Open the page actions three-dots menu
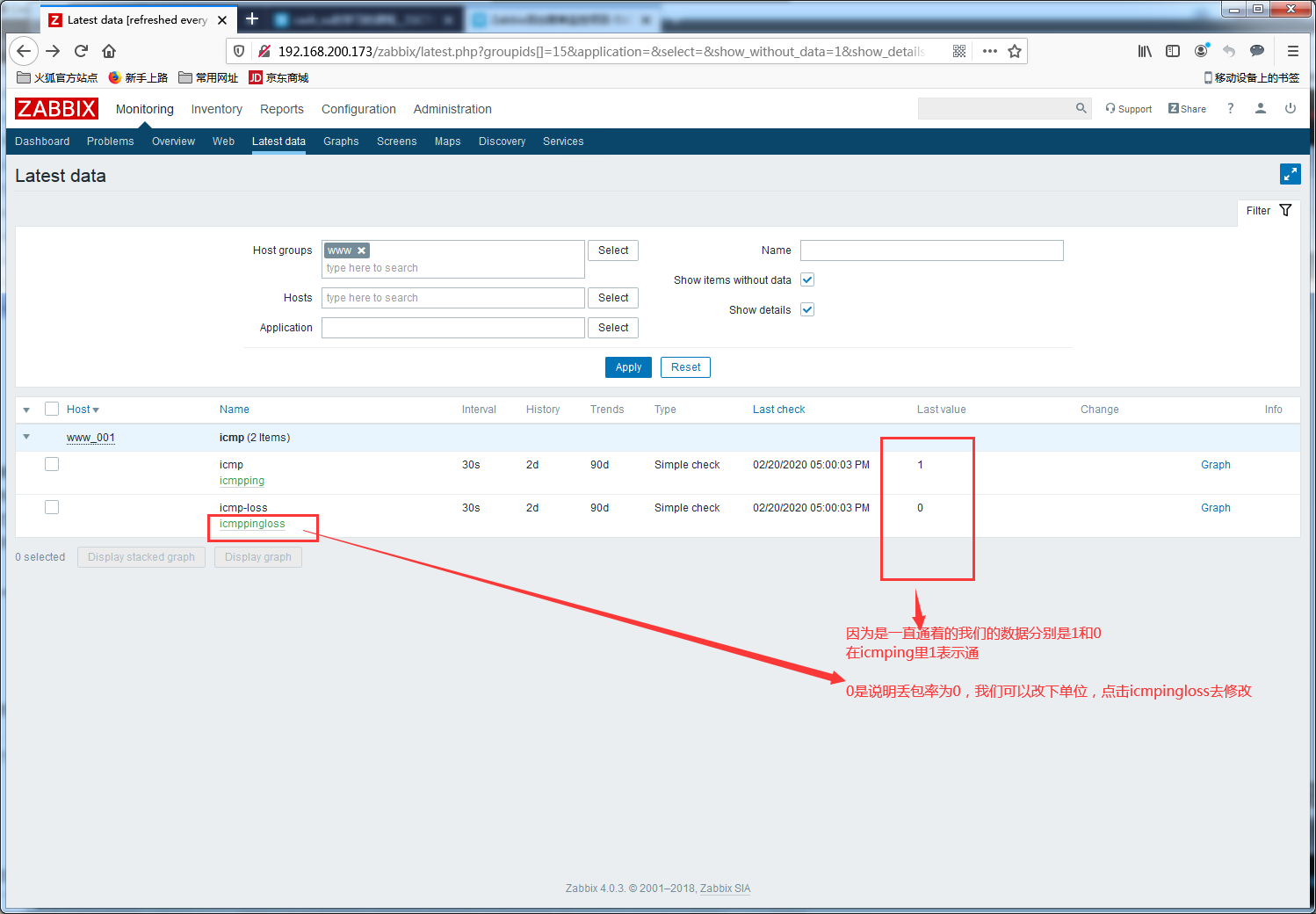Image resolution: width=1316 pixels, height=914 pixels. click(989, 51)
